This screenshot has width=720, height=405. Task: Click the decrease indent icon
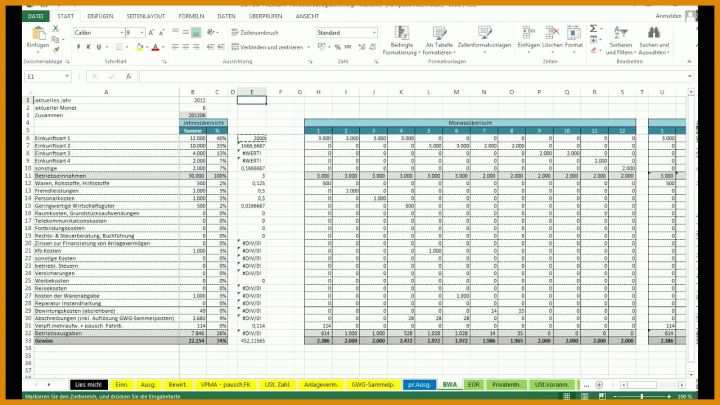[x=210, y=47]
